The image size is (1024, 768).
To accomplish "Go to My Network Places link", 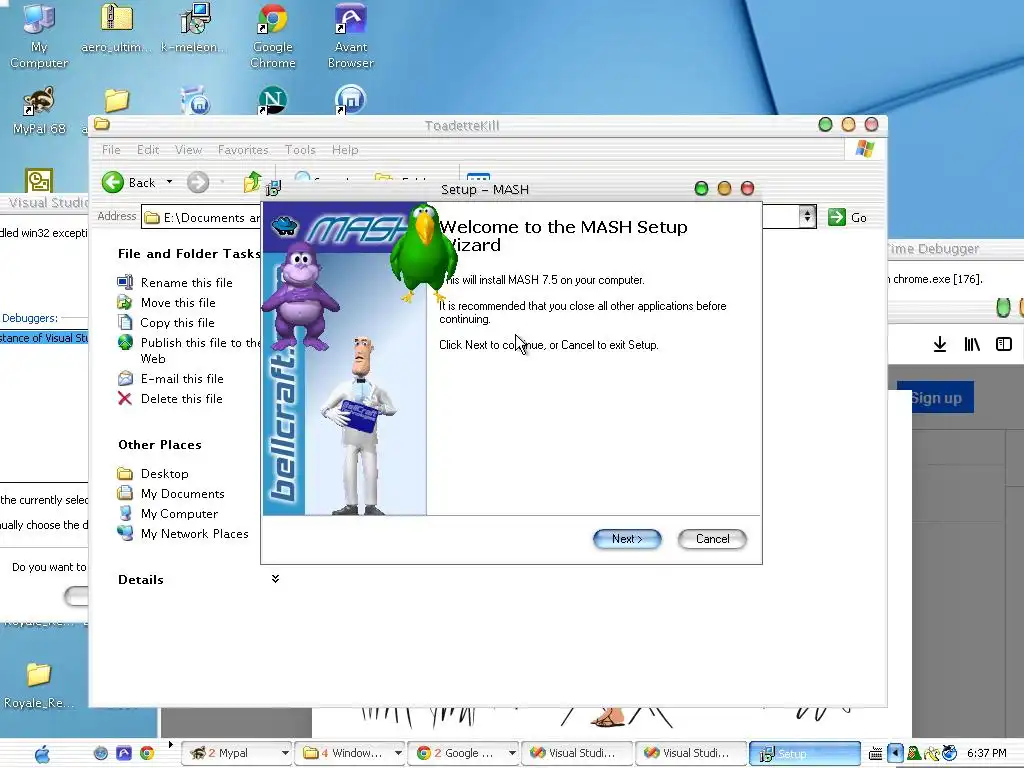I will point(194,534).
